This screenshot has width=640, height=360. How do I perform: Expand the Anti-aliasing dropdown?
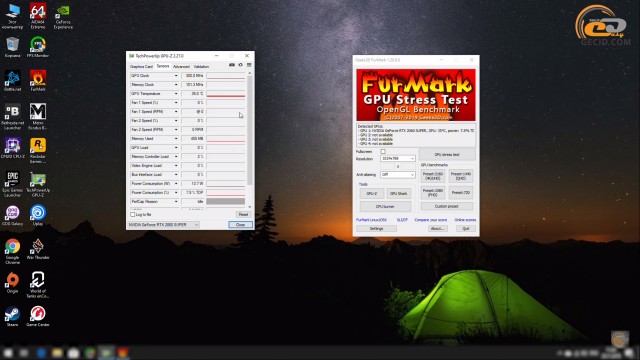[x=398, y=175]
